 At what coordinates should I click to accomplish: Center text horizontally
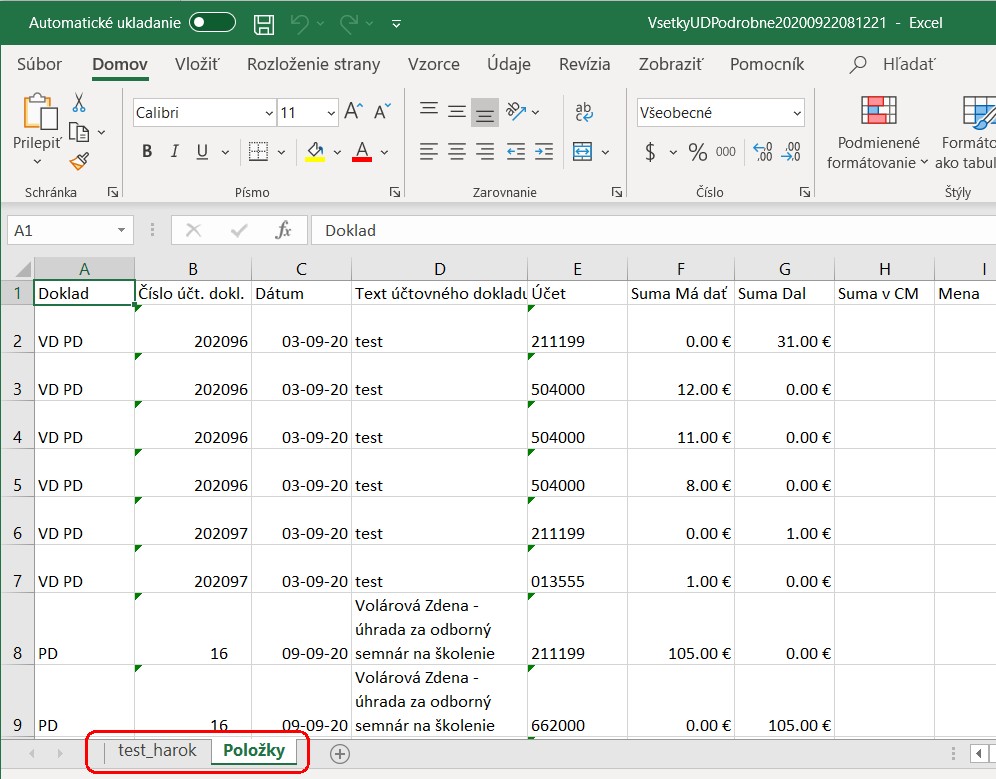click(457, 151)
